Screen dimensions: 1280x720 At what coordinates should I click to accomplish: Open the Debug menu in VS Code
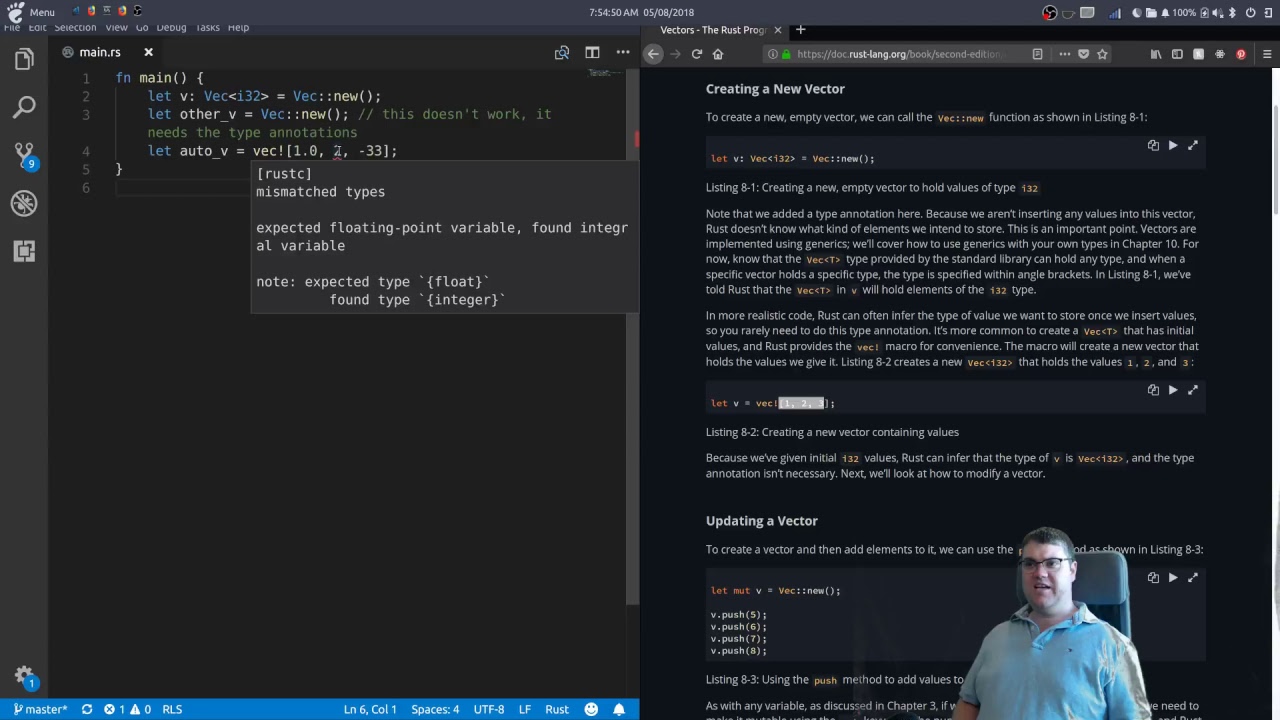[x=171, y=27]
